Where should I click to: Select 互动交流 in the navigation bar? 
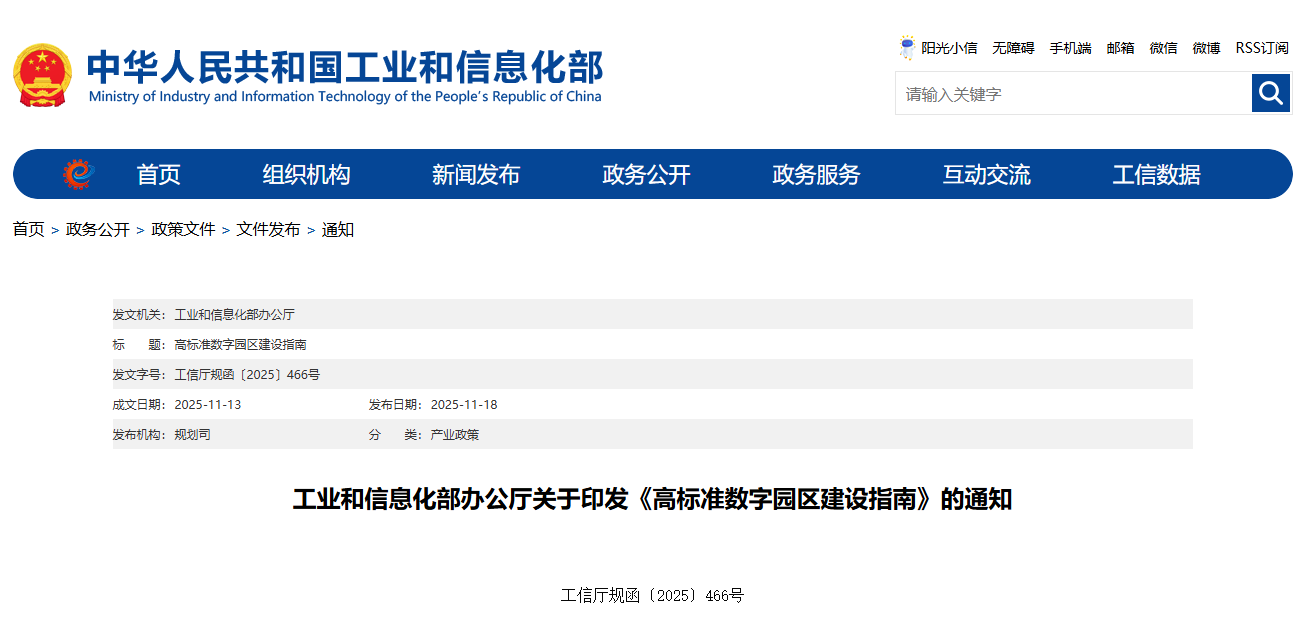(x=986, y=175)
